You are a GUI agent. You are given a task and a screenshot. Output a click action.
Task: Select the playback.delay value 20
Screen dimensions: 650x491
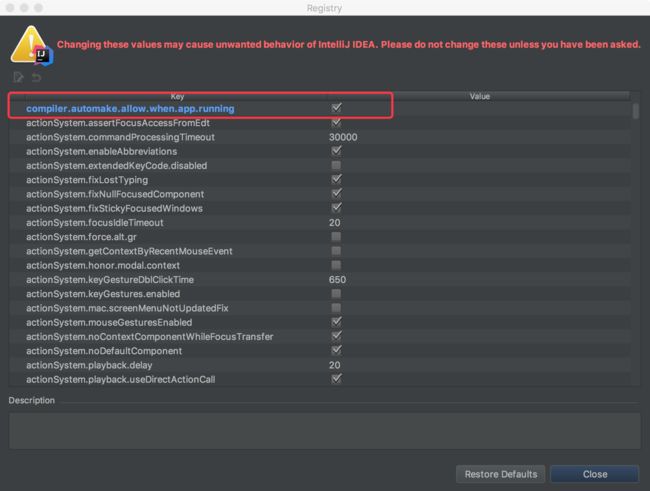pyautogui.click(x=335, y=365)
